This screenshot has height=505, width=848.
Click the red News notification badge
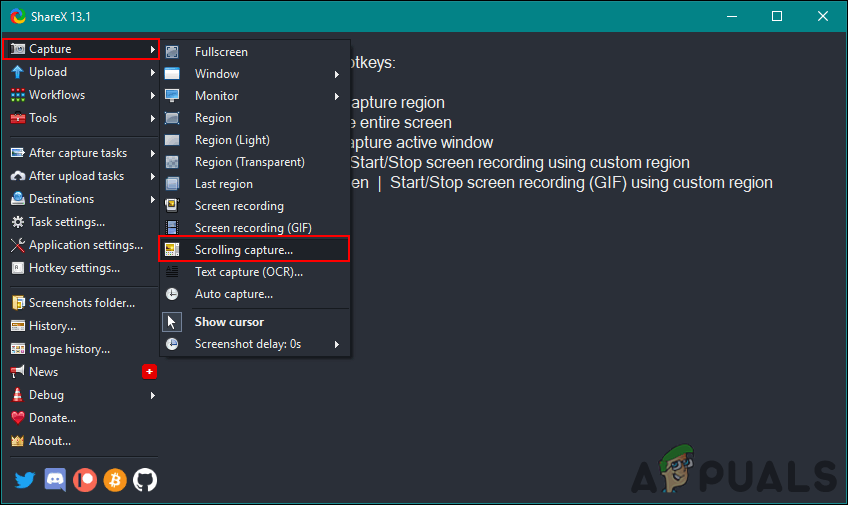(149, 372)
